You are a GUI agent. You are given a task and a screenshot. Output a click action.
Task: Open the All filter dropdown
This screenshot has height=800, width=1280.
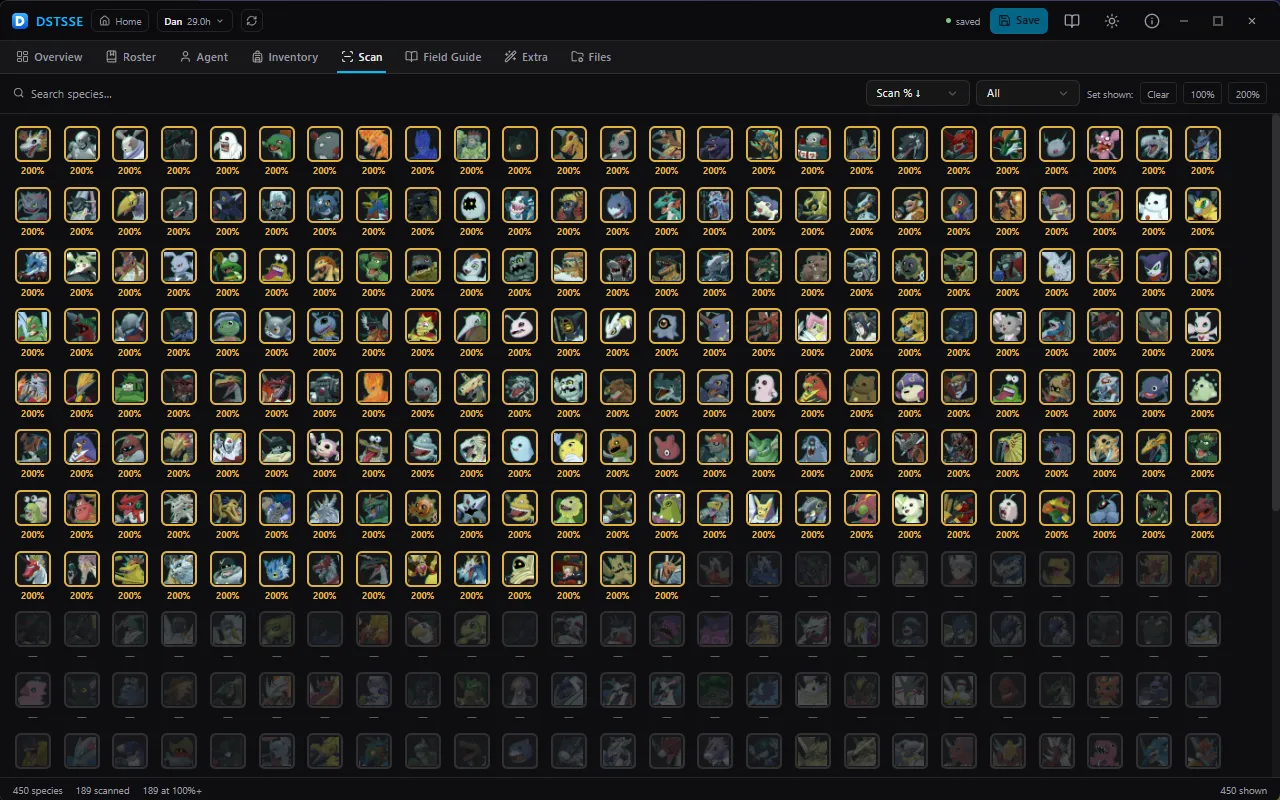click(x=1027, y=93)
